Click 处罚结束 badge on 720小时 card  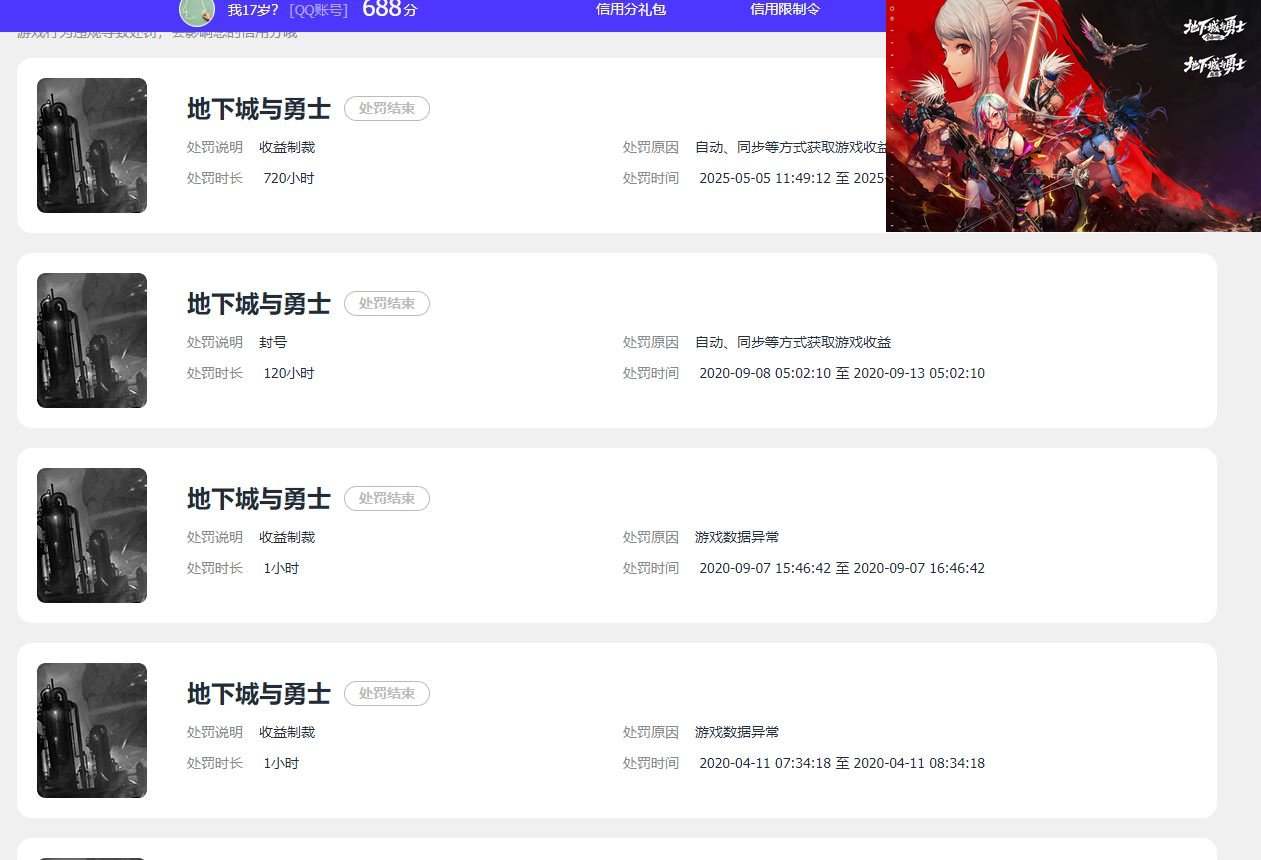tap(387, 109)
